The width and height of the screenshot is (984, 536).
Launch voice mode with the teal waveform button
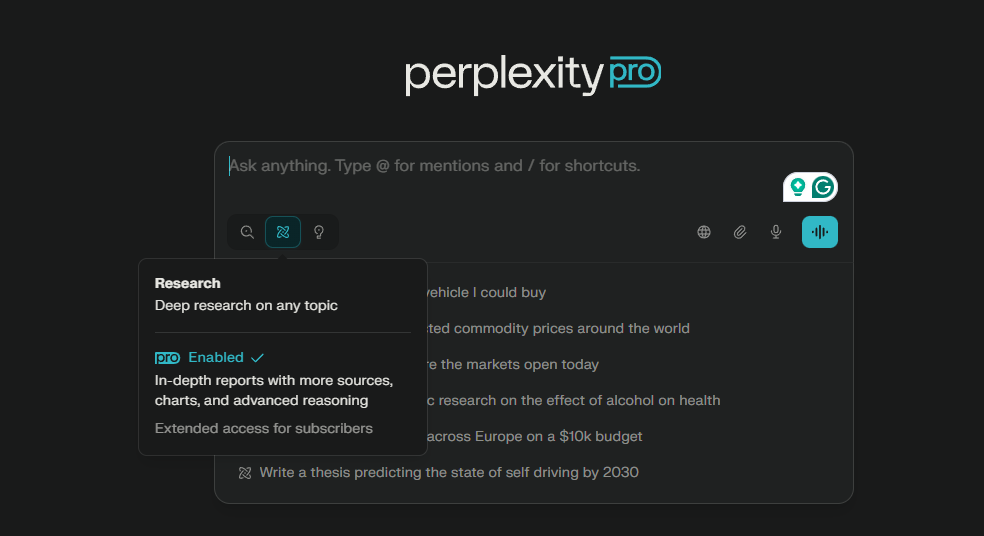820,232
